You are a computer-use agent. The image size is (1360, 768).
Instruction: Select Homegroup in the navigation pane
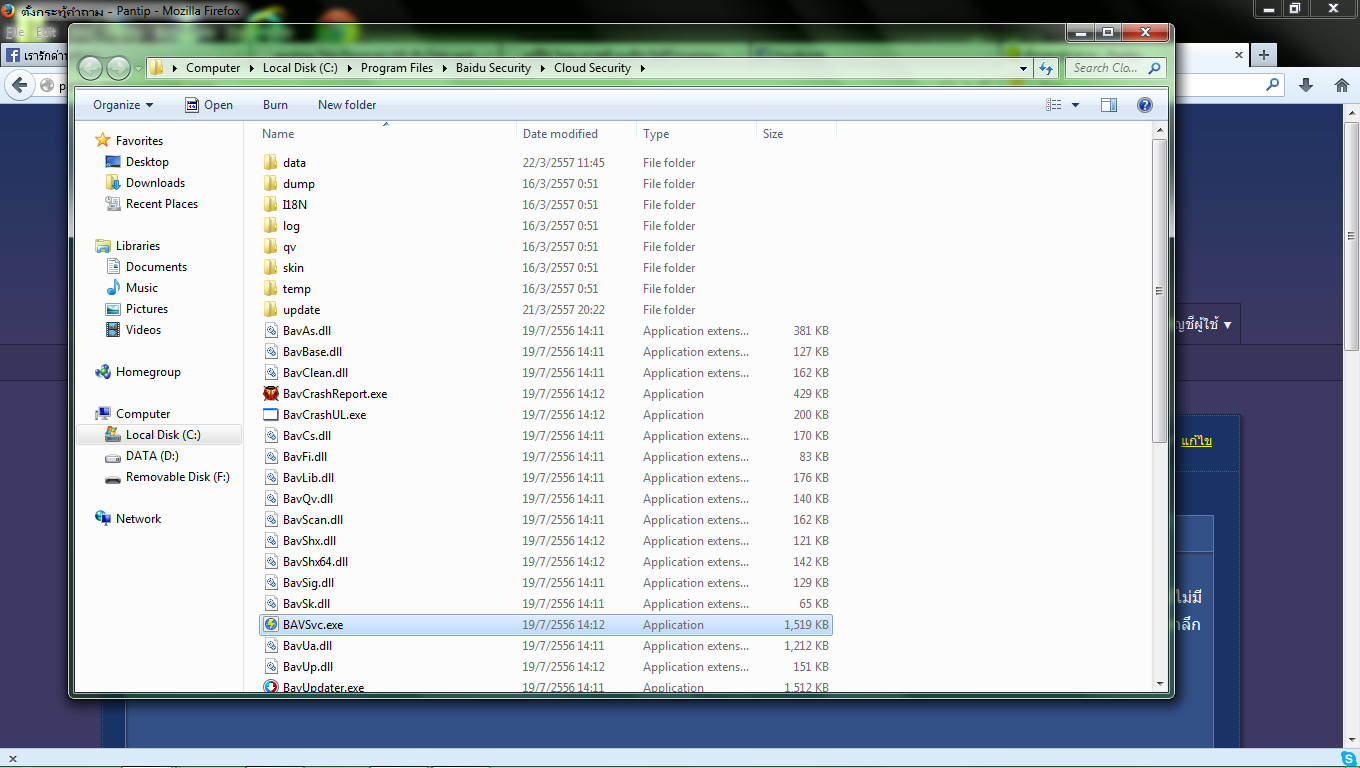[x=148, y=372]
